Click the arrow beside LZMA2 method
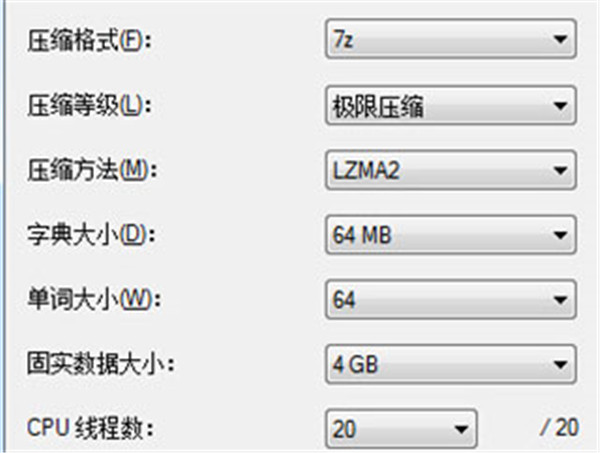The height and width of the screenshot is (453, 600). coord(561,170)
